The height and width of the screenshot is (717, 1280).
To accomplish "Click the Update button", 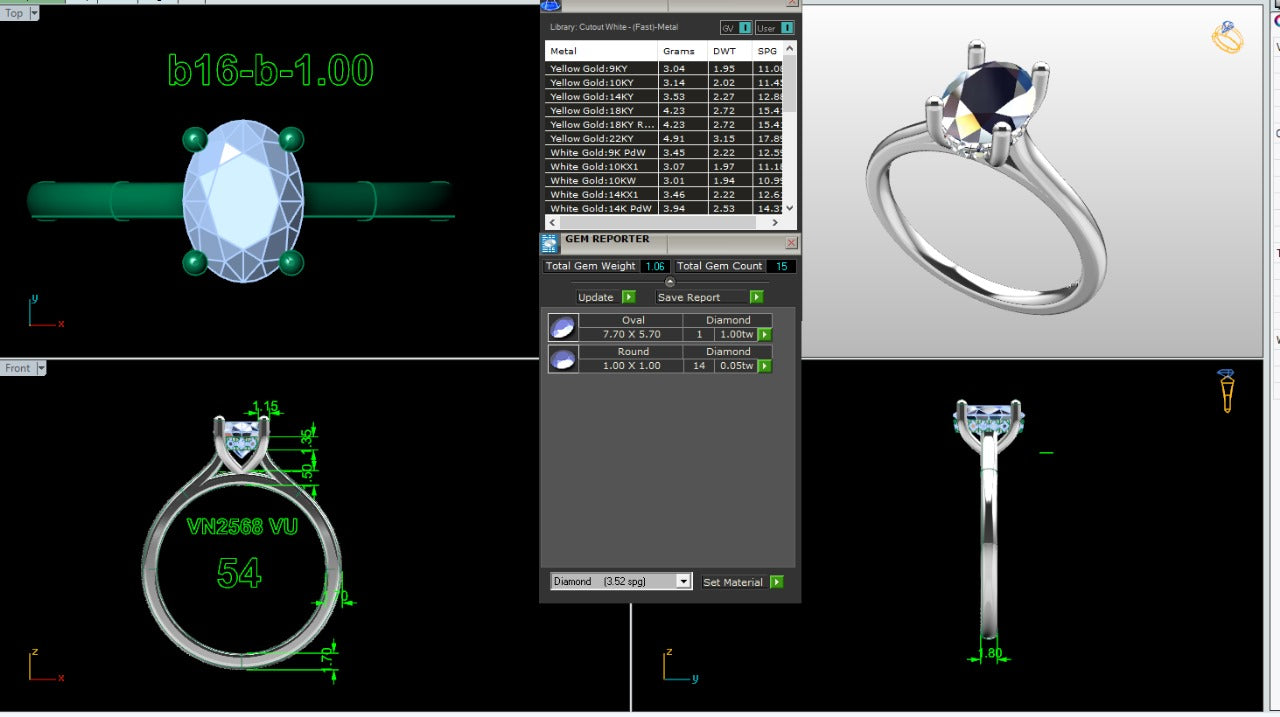I will point(596,297).
